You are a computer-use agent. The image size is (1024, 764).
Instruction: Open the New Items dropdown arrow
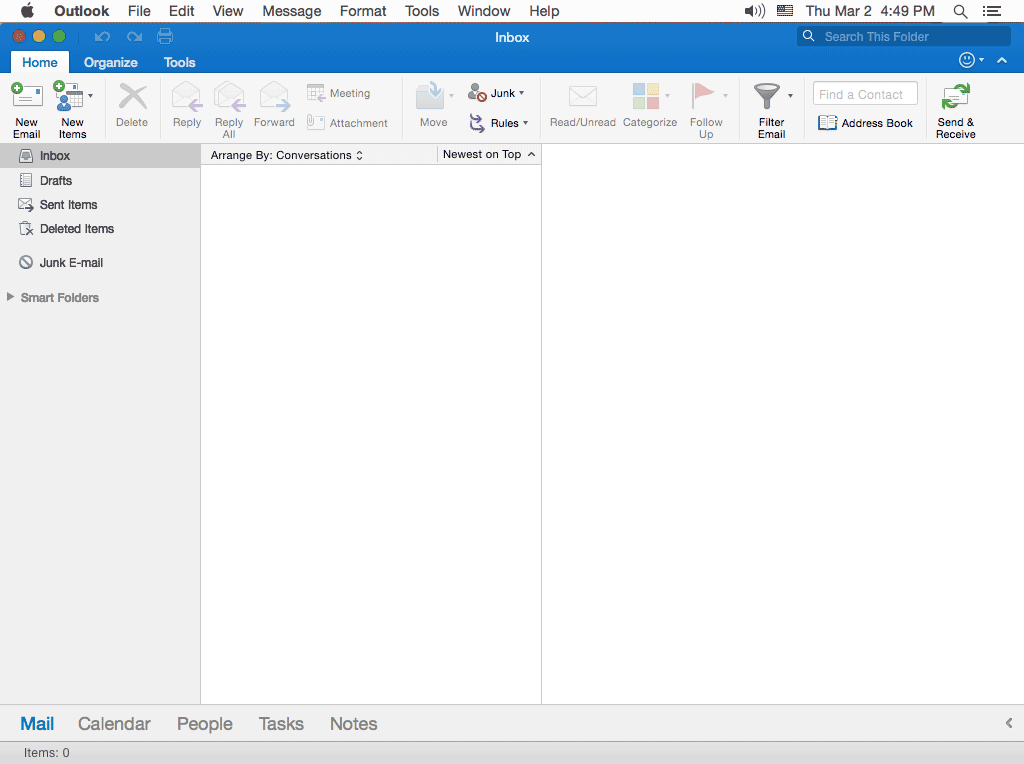click(x=91, y=96)
